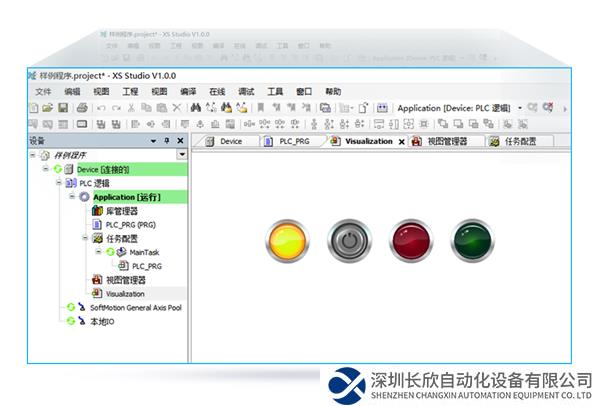Select PLC_PRG (PRG) in device tree
This screenshot has width=600, height=406.
point(130,225)
